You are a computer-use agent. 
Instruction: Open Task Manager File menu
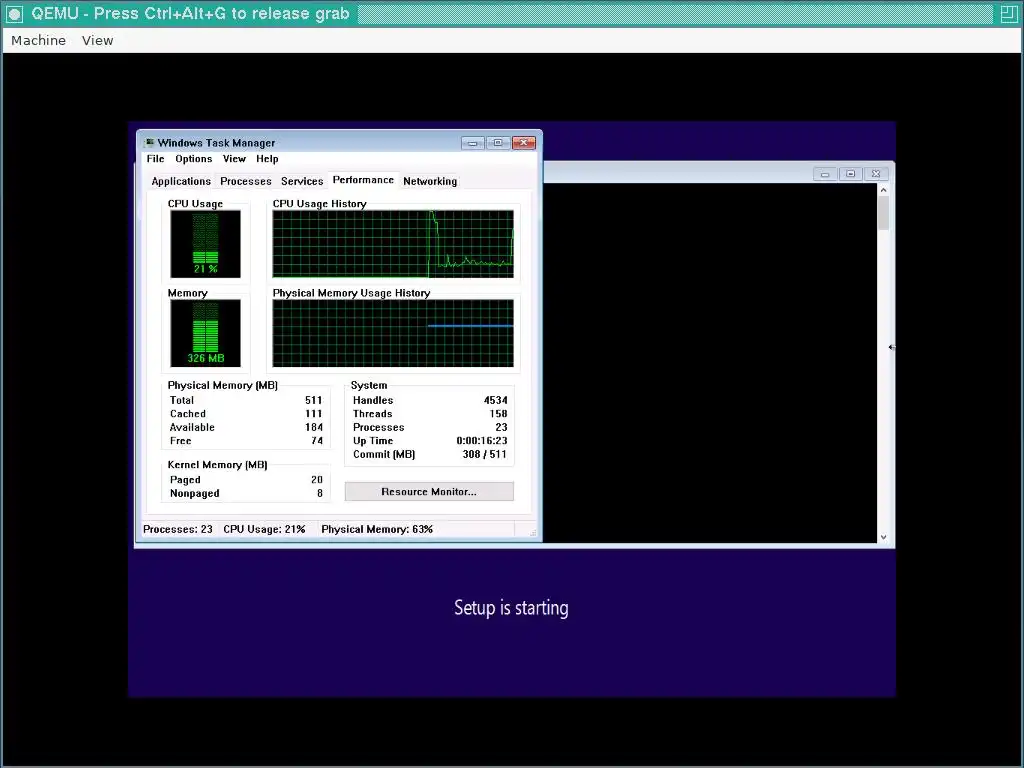(x=155, y=159)
